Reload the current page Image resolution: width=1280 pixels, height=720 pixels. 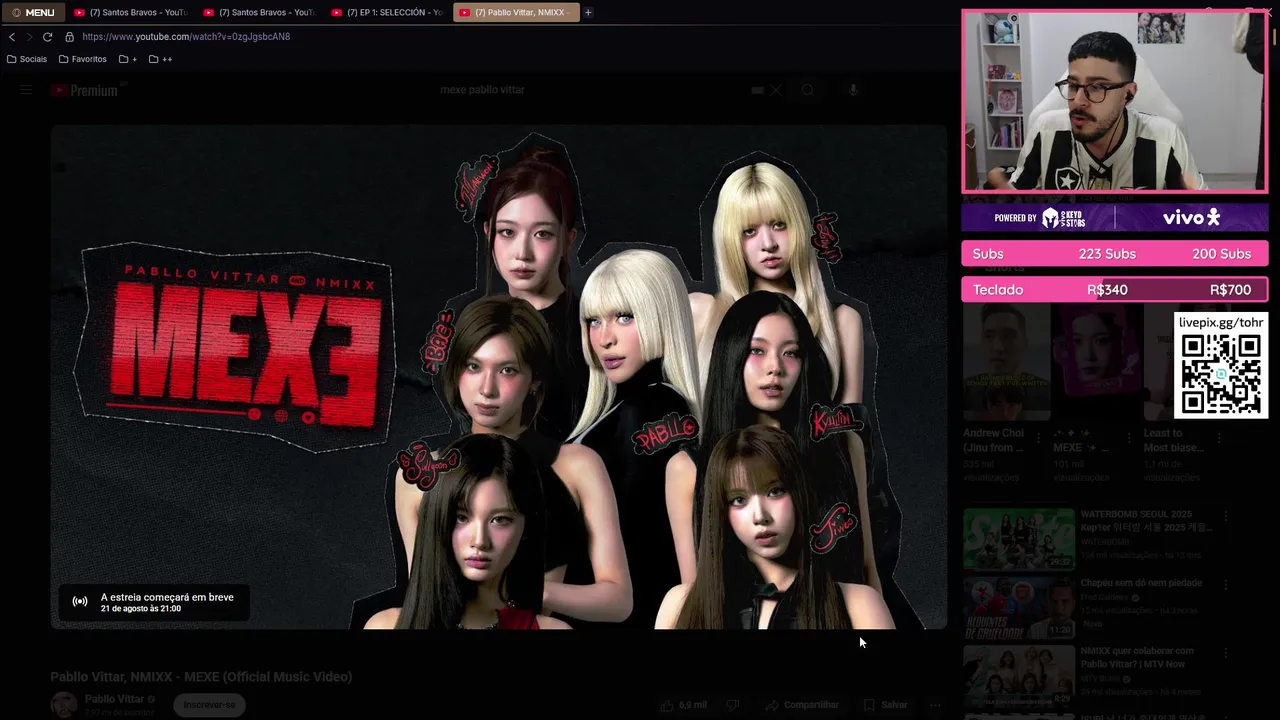[x=47, y=36]
